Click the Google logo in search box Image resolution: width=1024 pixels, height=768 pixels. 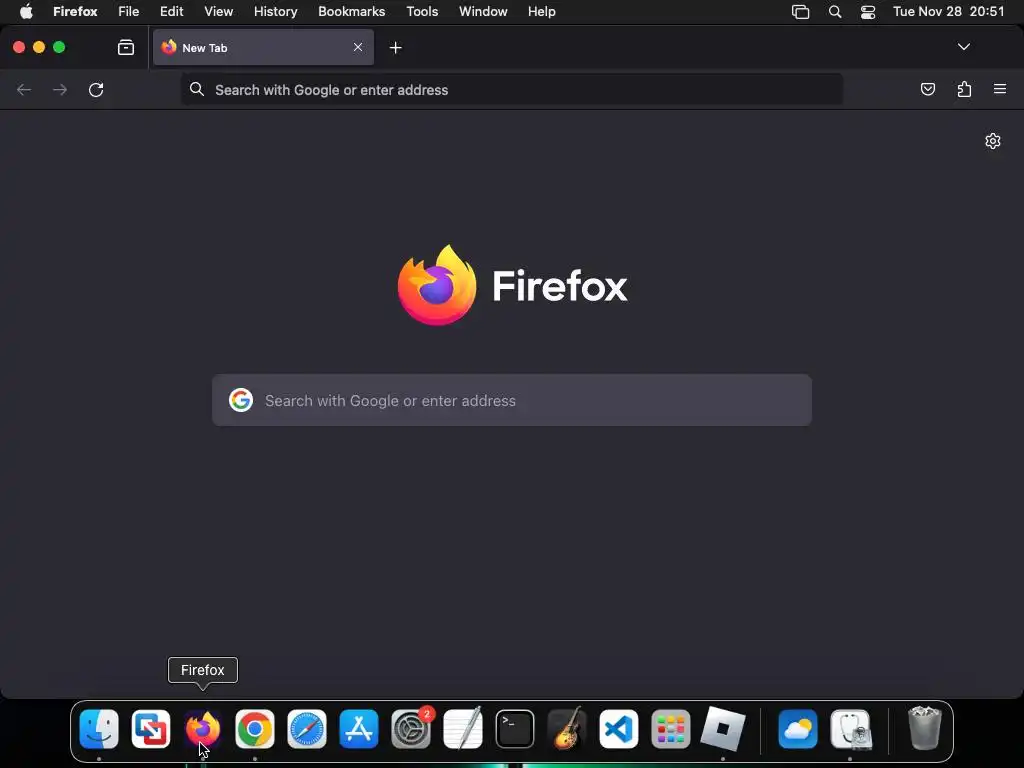tap(240, 400)
